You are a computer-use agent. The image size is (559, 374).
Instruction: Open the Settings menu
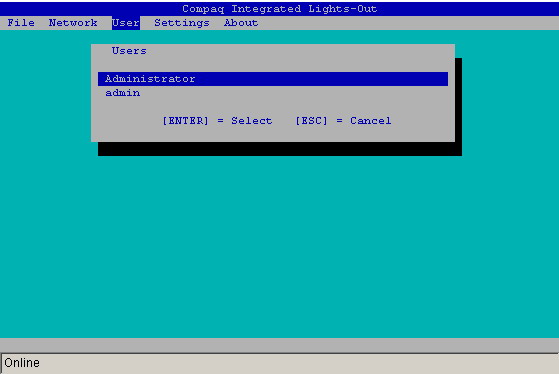coord(182,23)
